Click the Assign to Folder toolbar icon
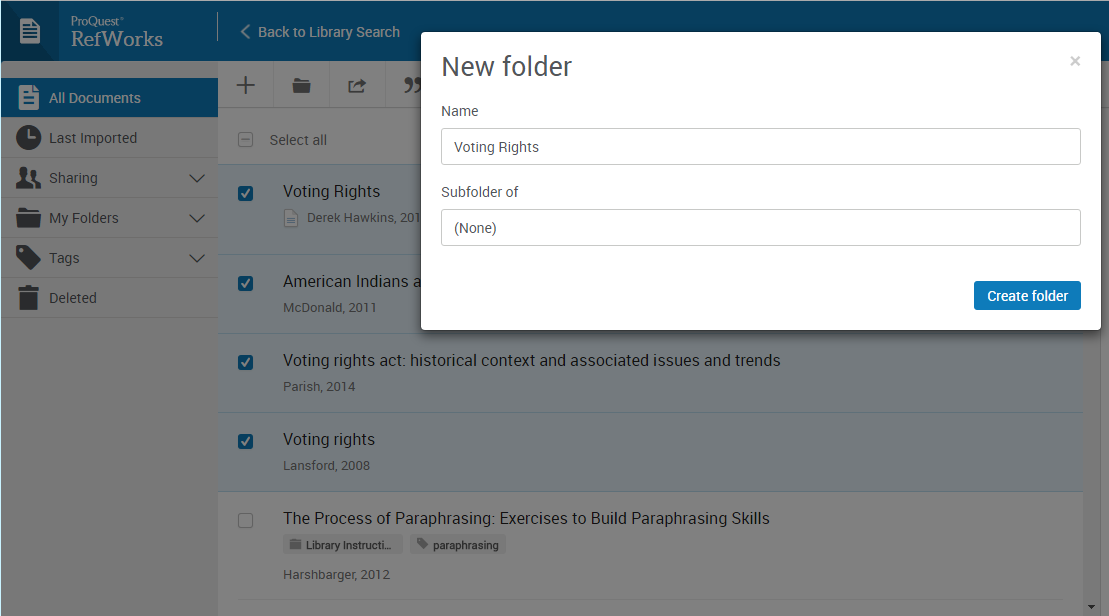1109x616 pixels. [301, 84]
